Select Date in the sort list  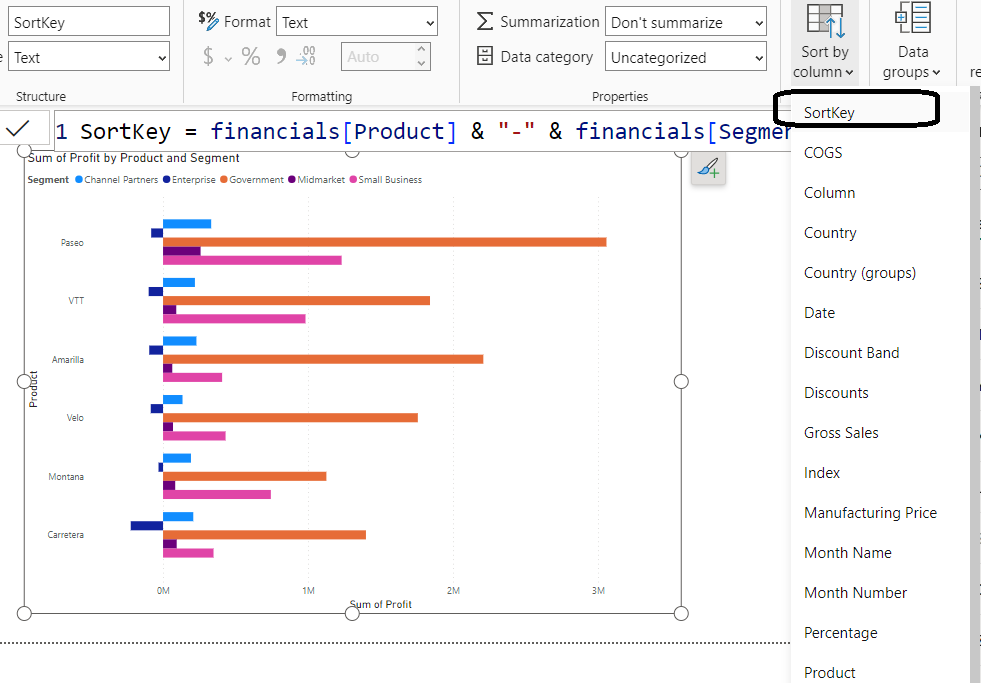[879, 313]
